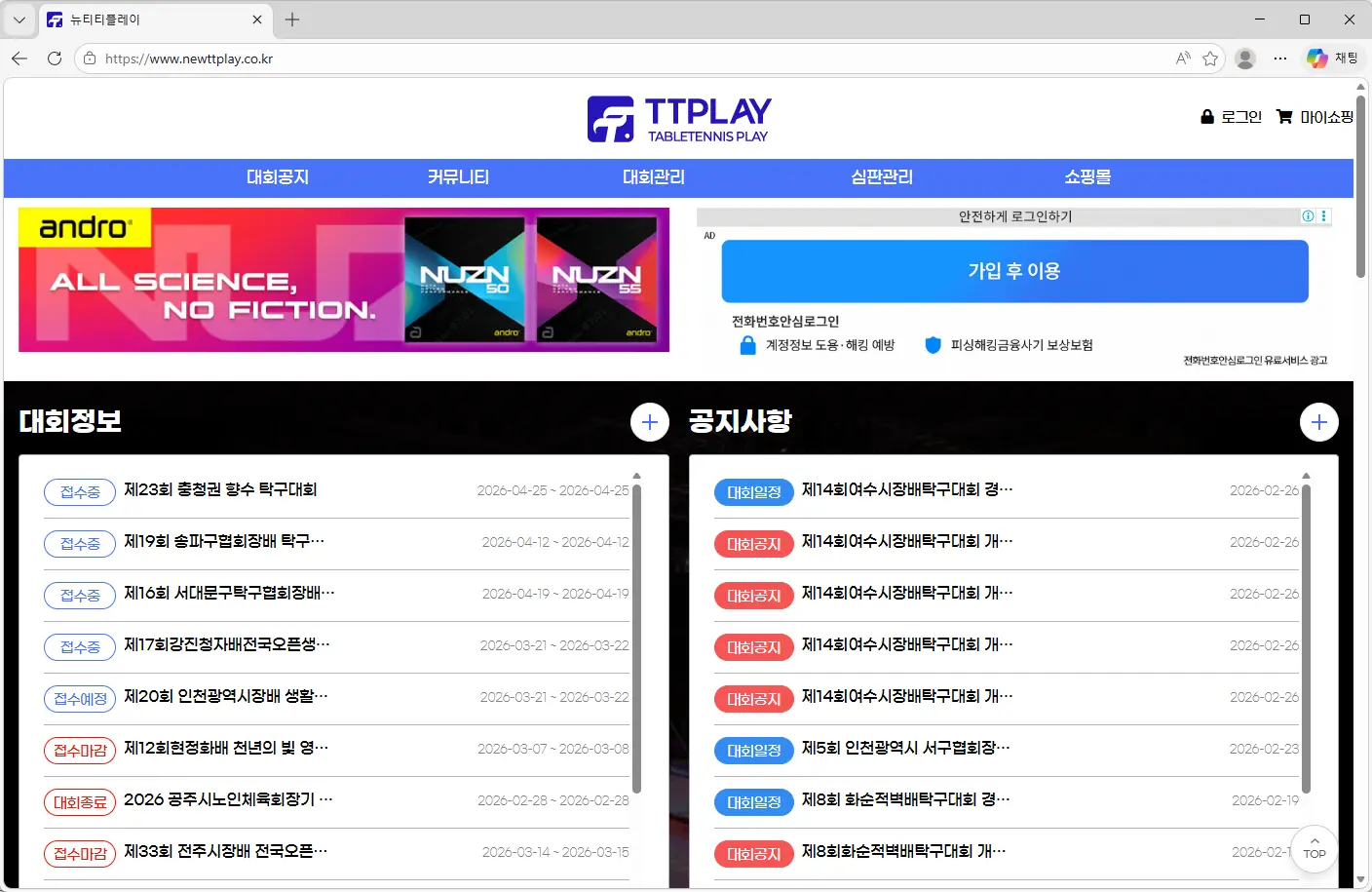Open the tab list chevron at top left
Image resolution: width=1372 pixels, height=892 pixels.
click(19, 19)
